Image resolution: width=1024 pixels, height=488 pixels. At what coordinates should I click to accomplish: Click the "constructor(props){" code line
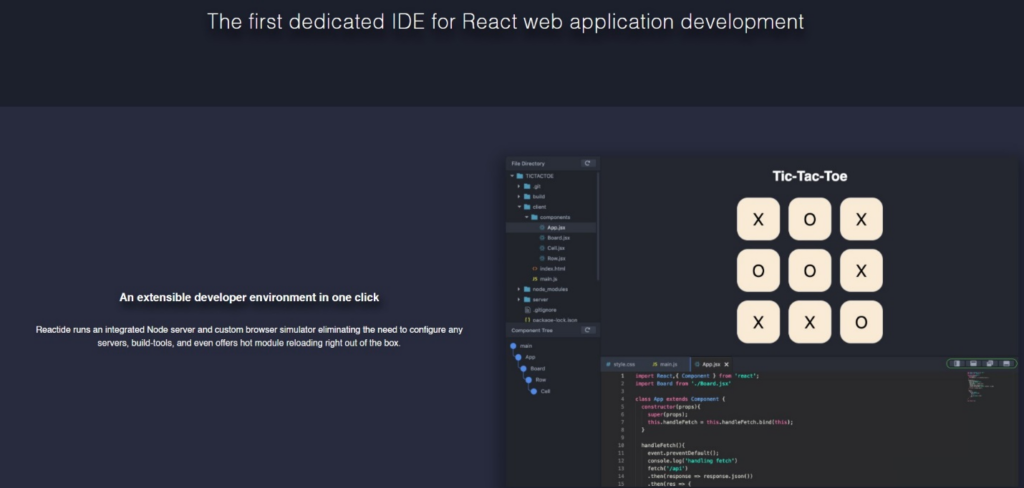tap(671, 407)
